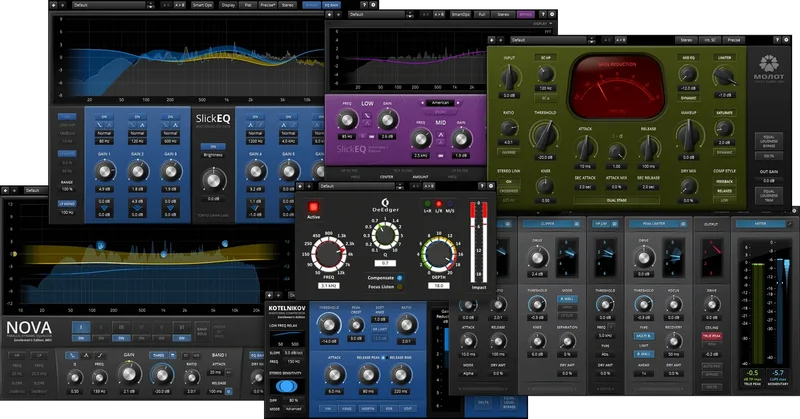Open the Normal mode dropdown above 80 Hz in SlickEQ
The width and height of the screenshot is (800, 419).
104,133
